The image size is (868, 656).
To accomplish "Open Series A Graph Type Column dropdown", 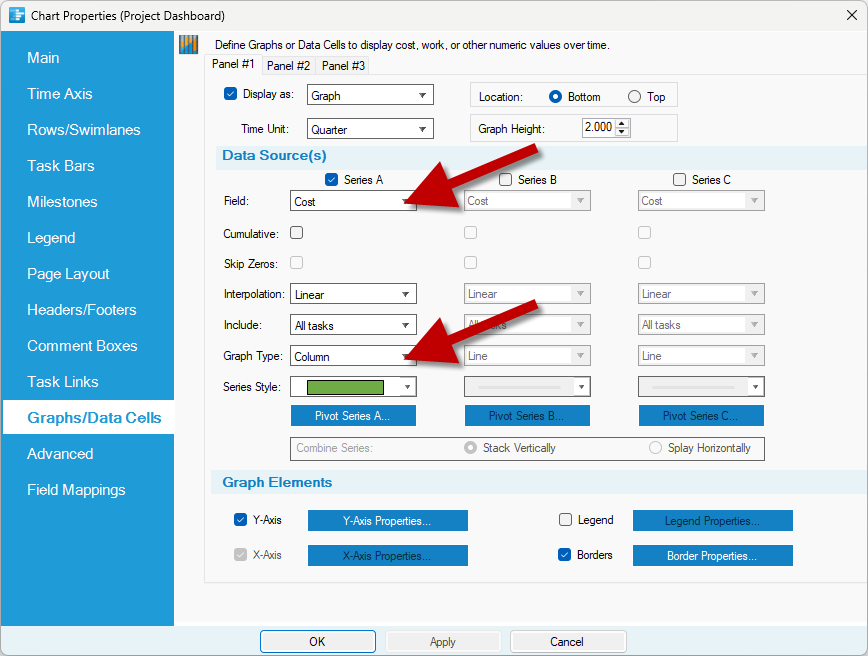I will point(353,356).
